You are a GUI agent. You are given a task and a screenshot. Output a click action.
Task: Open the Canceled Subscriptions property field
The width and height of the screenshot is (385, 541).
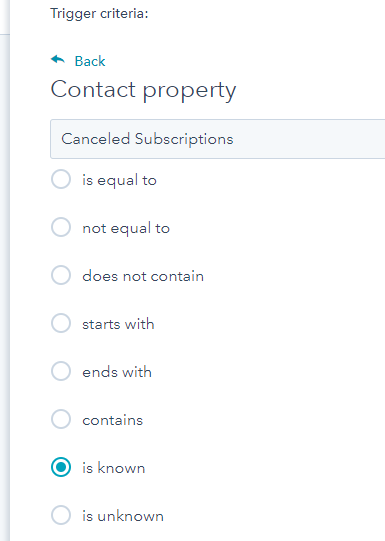click(x=218, y=139)
